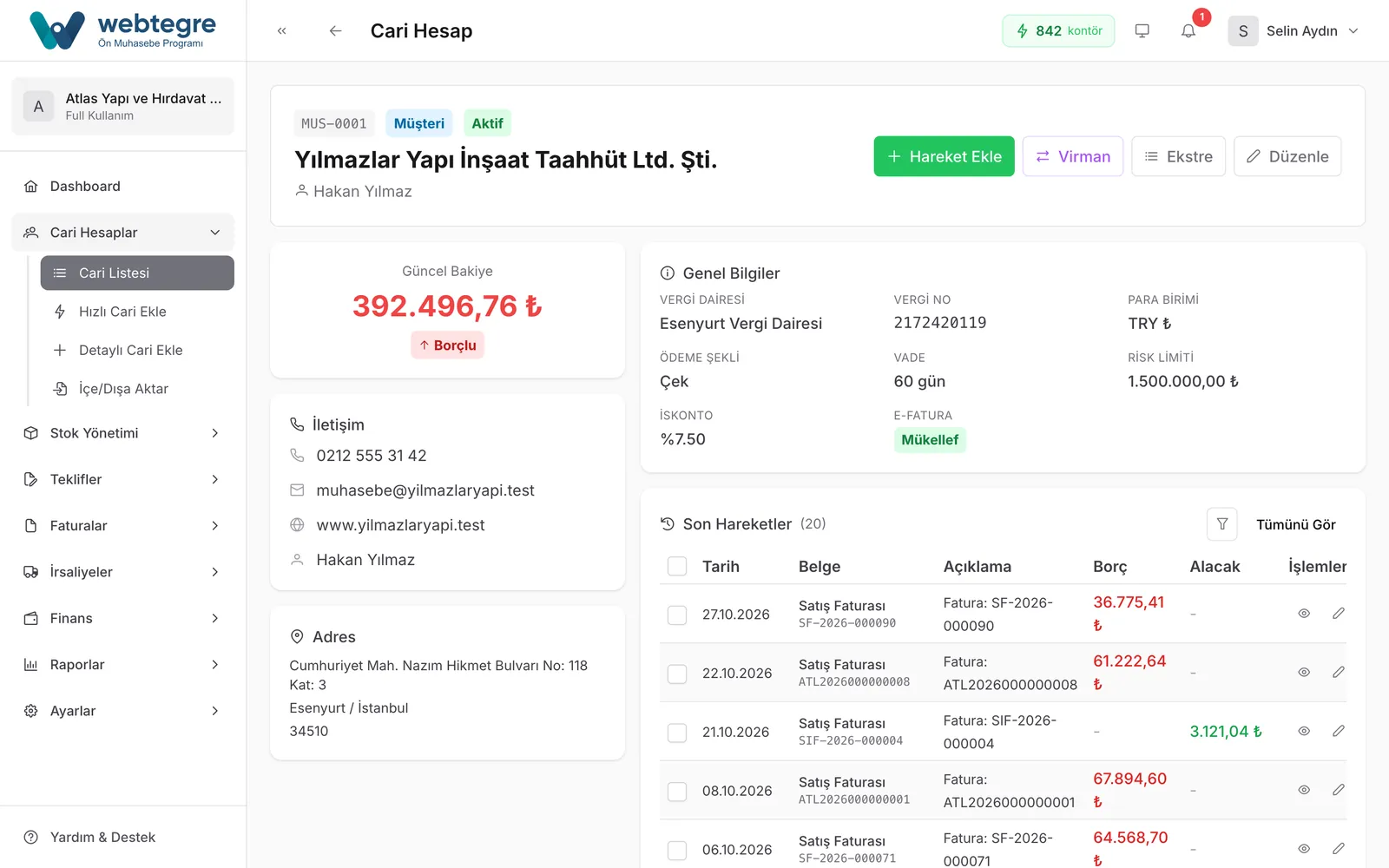Click the Finans wallet icon
This screenshot has height=868, width=1389.
[31, 618]
